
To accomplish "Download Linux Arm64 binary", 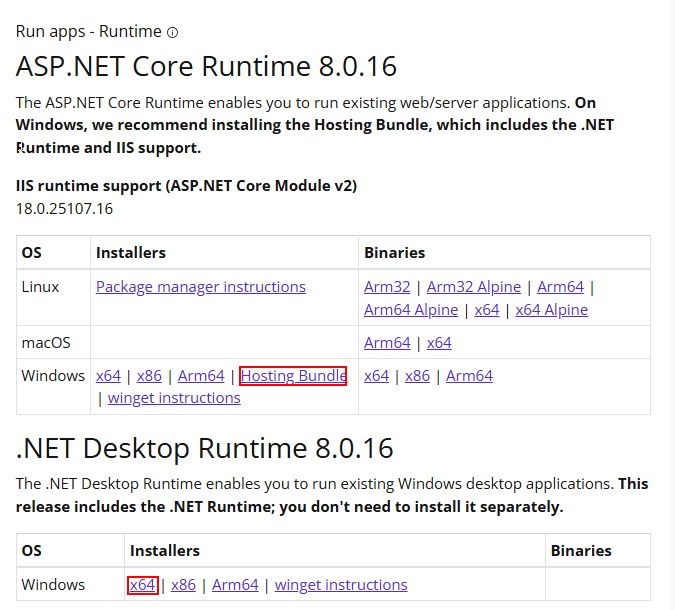I will pos(560,287).
